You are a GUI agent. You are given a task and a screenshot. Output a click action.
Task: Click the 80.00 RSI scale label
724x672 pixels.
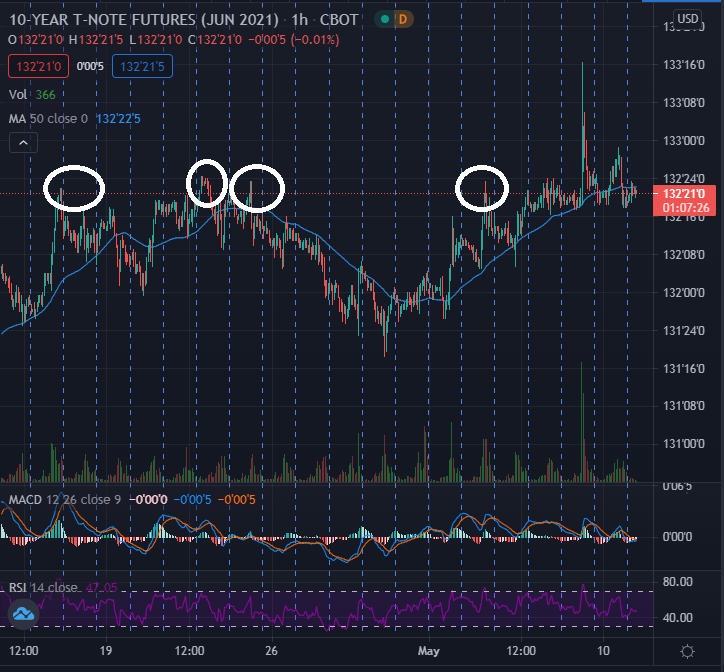click(677, 581)
